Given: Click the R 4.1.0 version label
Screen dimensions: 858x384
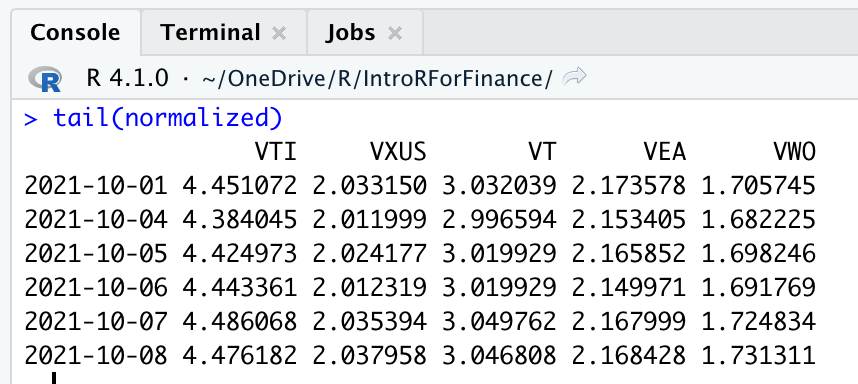Looking at the screenshot, I should pyautogui.click(x=127, y=79).
